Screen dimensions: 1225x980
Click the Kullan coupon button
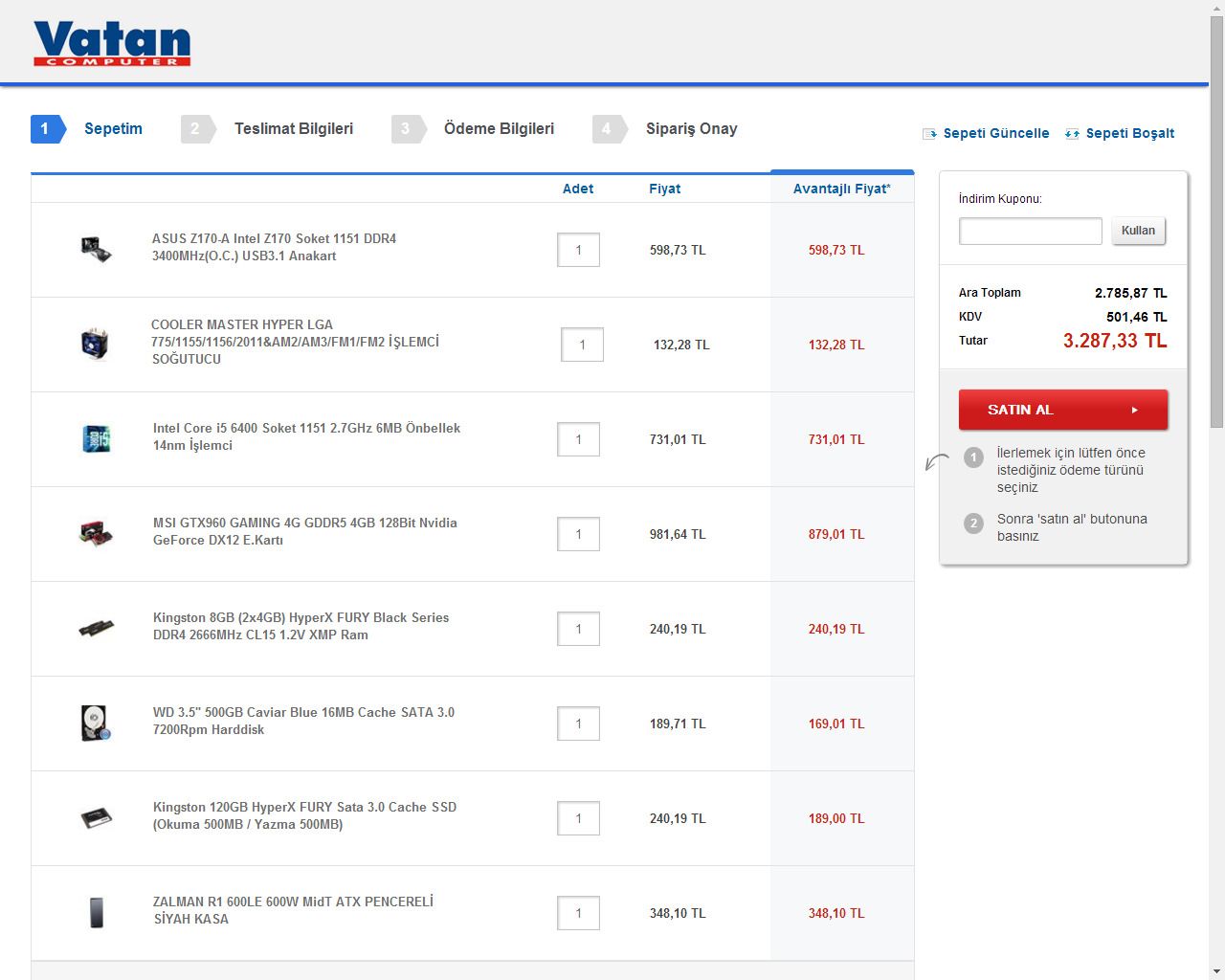(x=1138, y=231)
